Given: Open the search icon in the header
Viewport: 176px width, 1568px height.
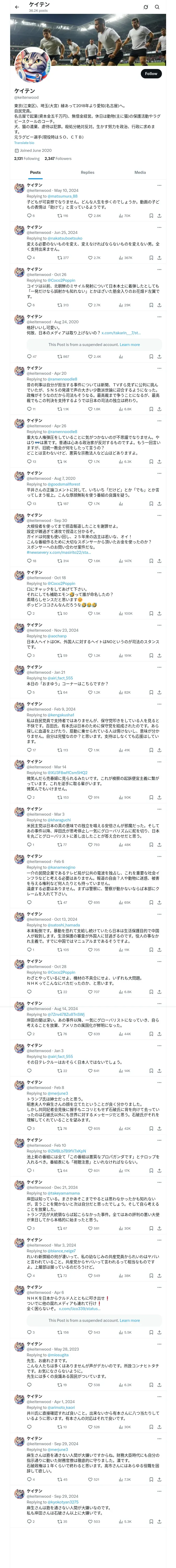Looking at the screenshot, I should coord(157,7).
